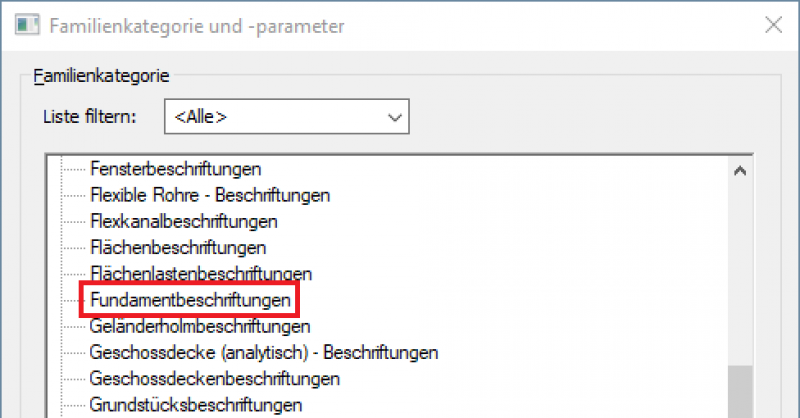Click the Liste filtern label
800x418 pixels.
click(89, 117)
